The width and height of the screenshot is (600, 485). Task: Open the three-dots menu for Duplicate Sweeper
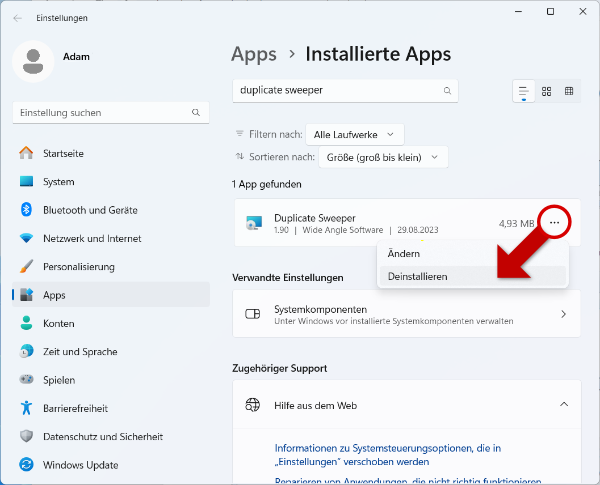click(554, 222)
